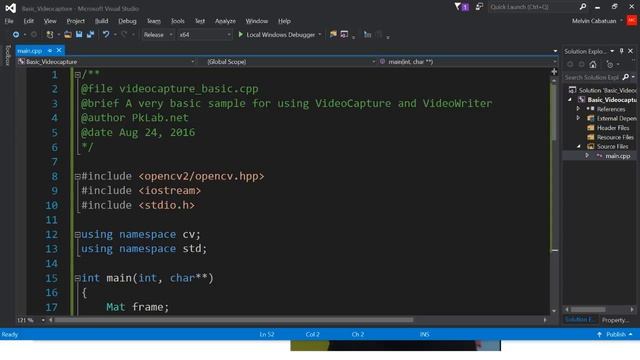The width and height of the screenshot is (640, 360).
Task: Click Solution Explorer pending changes filter icon
Action: [610, 64]
